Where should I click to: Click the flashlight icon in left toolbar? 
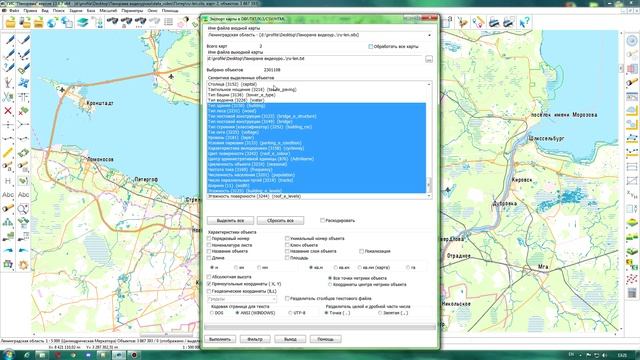pyautogui.click(x=8, y=209)
